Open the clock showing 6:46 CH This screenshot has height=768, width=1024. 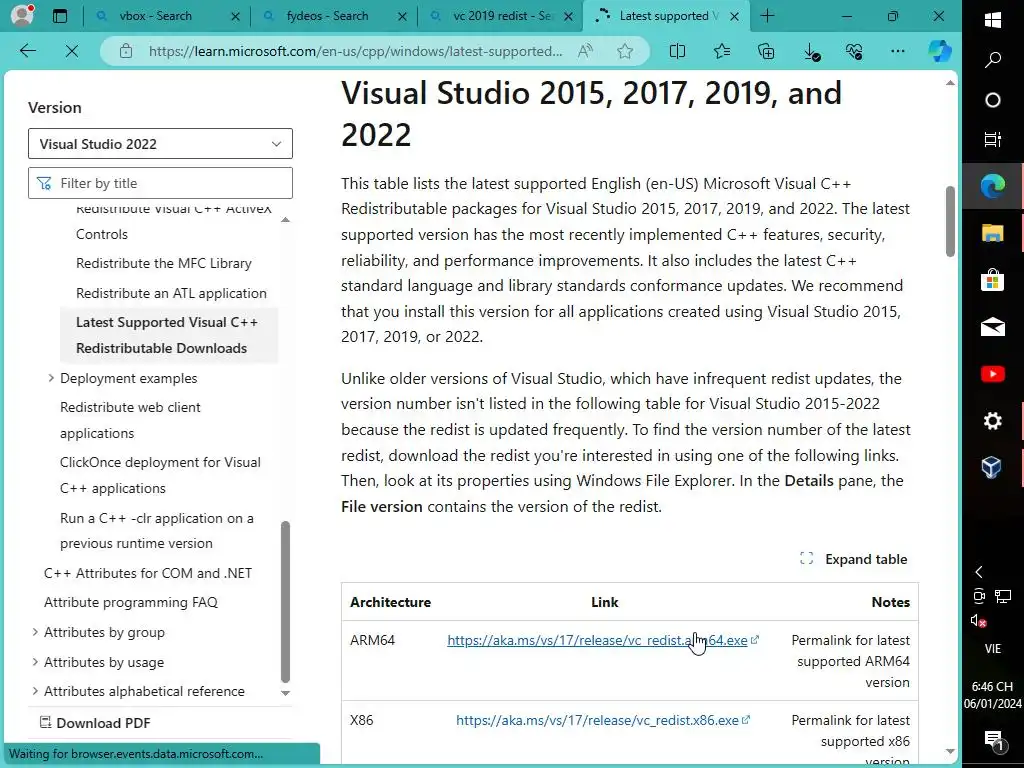pyautogui.click(x=993, y=695)
